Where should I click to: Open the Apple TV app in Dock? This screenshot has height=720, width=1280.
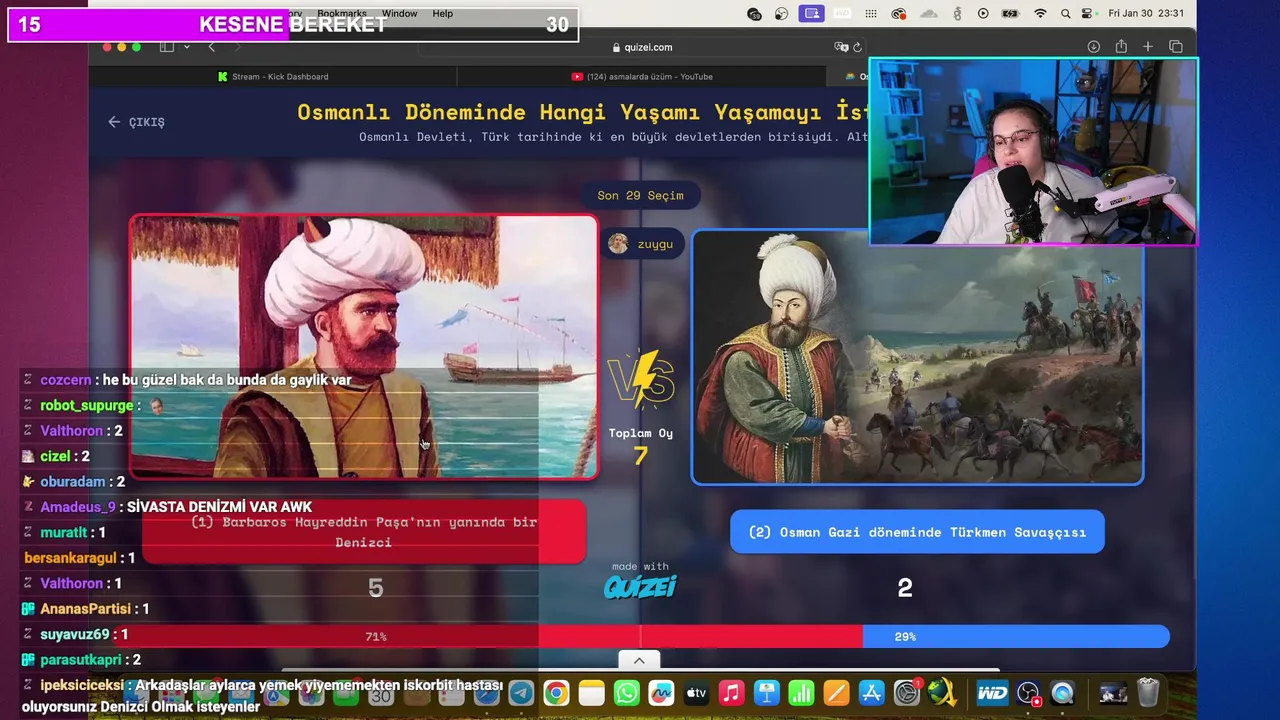coord(696,693)
